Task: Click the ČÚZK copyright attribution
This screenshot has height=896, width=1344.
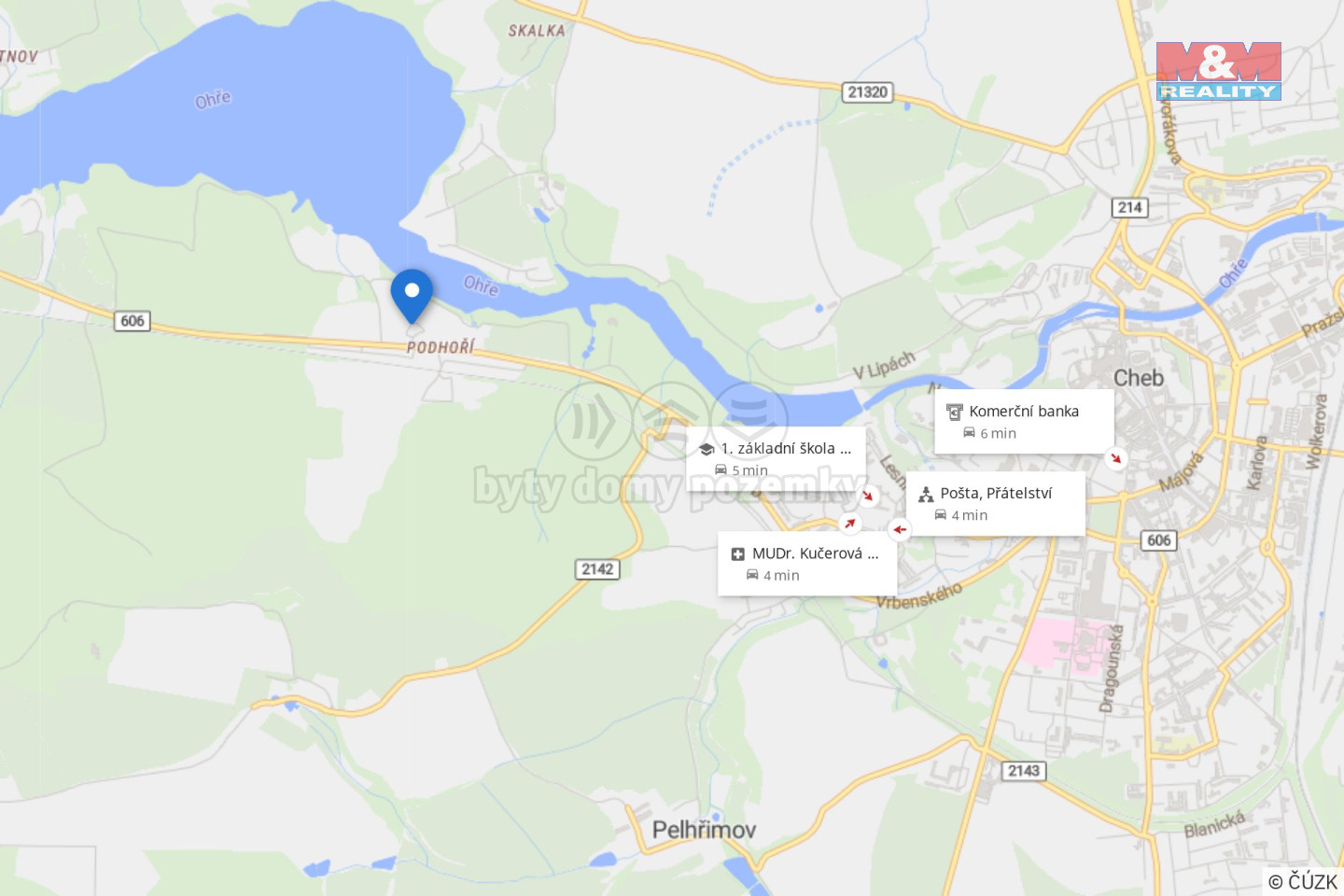Action: point(1303,881)
